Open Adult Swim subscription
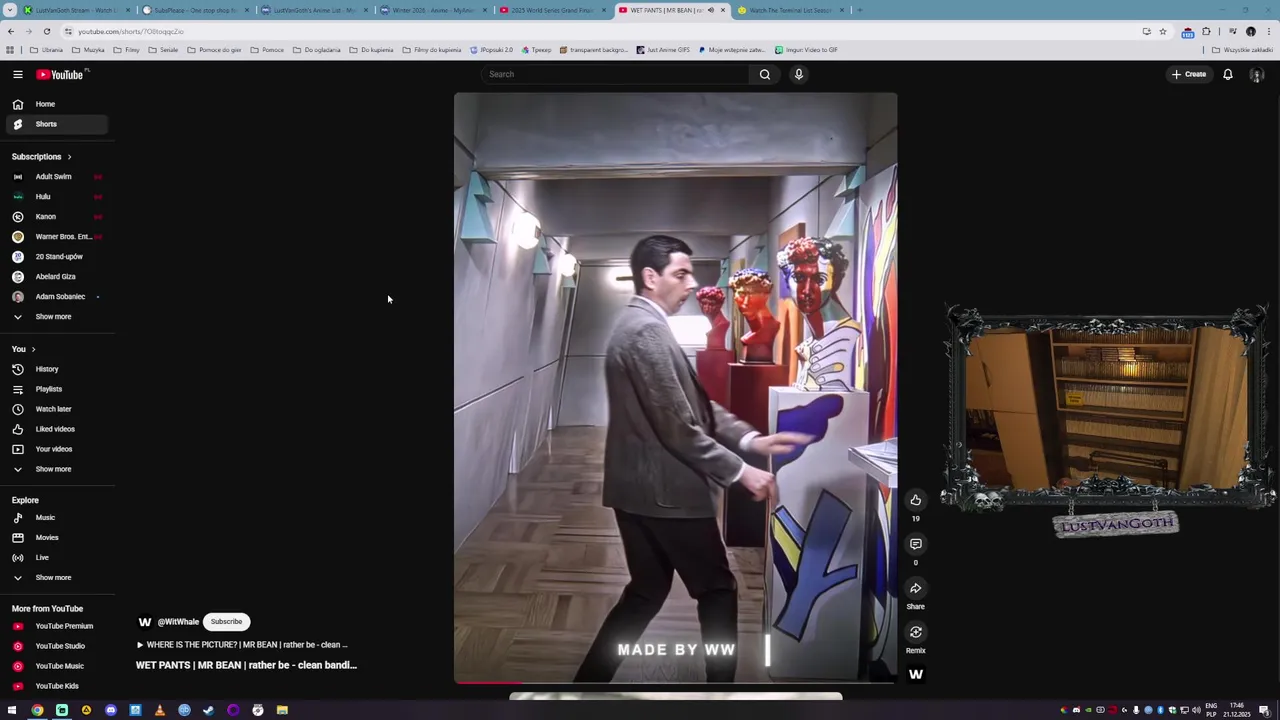Screen dimensions: 1280x720 click(x=57, y=177)
